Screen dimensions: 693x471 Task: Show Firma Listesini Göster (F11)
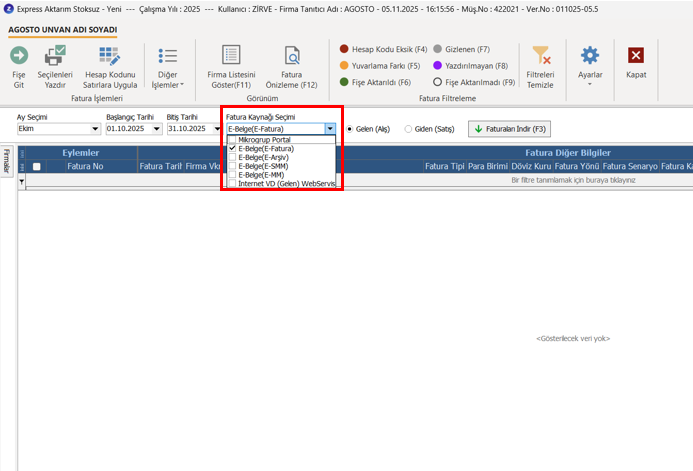tap(231, 67)
